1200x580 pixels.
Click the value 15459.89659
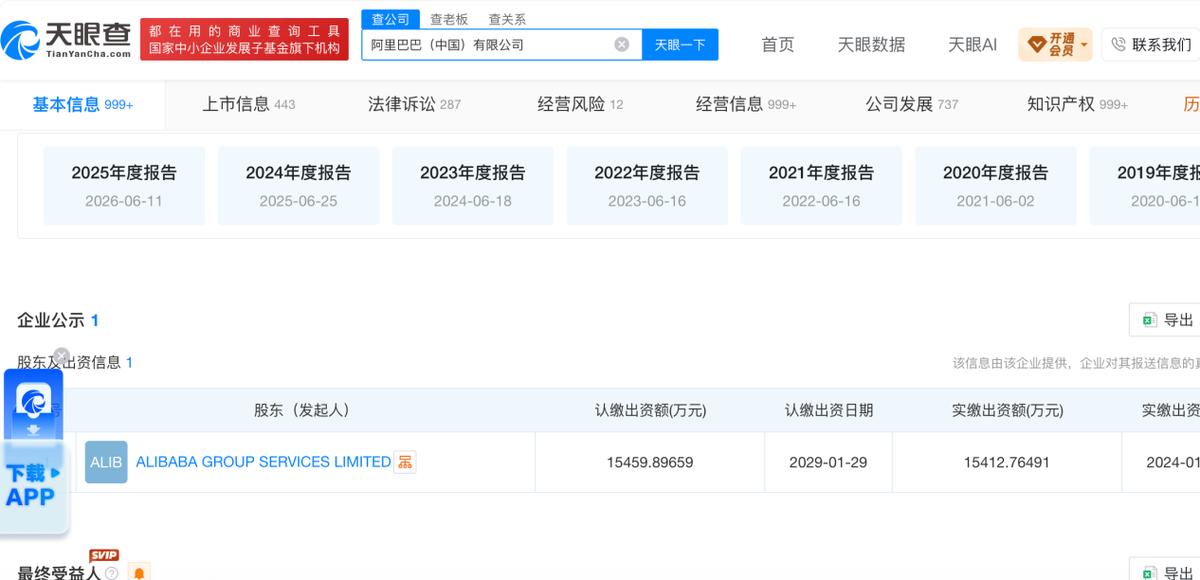(x=650, y=462)
